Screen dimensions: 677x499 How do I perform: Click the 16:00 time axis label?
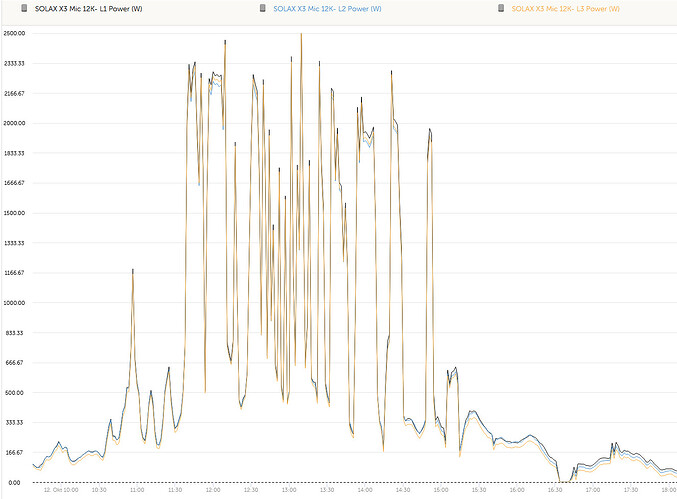point(517,490)
